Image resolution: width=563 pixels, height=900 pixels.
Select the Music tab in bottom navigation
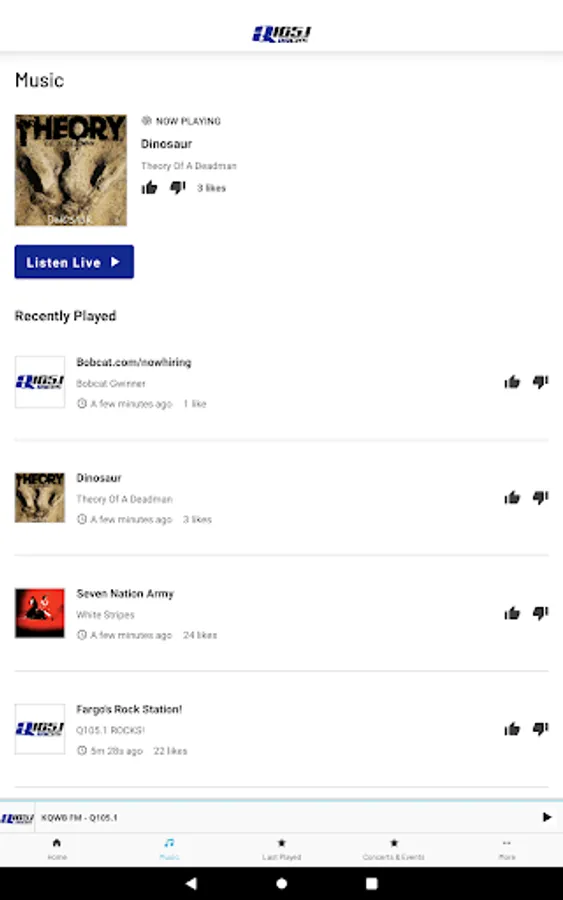pos(169,849)
